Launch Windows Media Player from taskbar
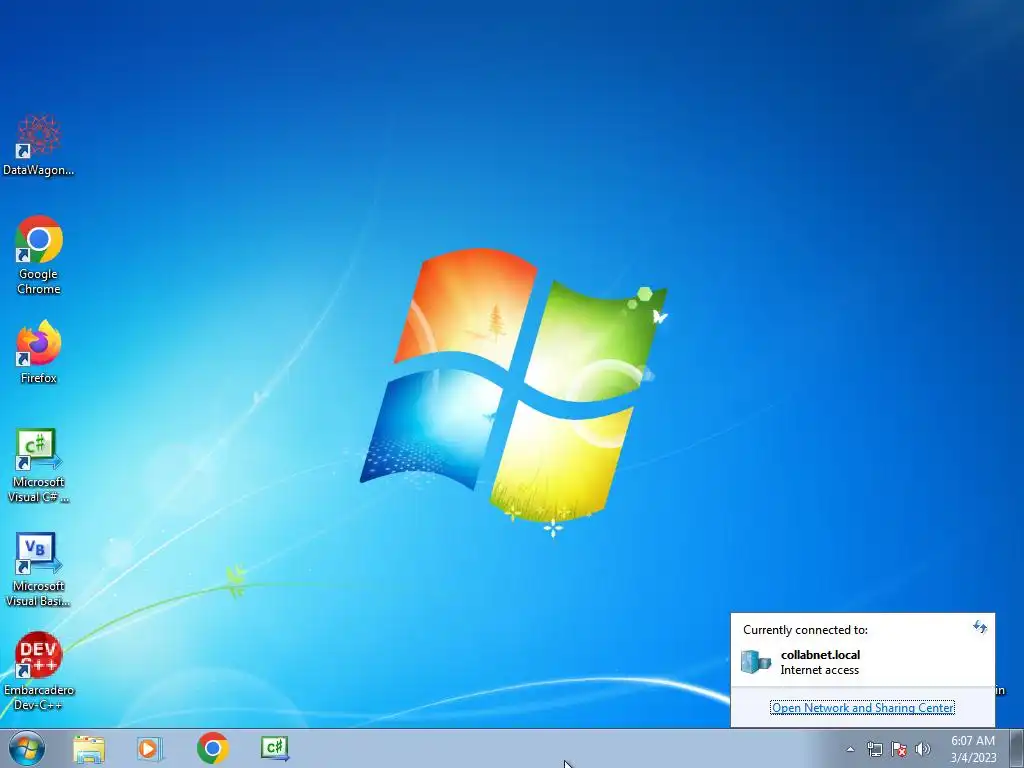Screen dimensions: 1024x768 (x=150, y=748)
